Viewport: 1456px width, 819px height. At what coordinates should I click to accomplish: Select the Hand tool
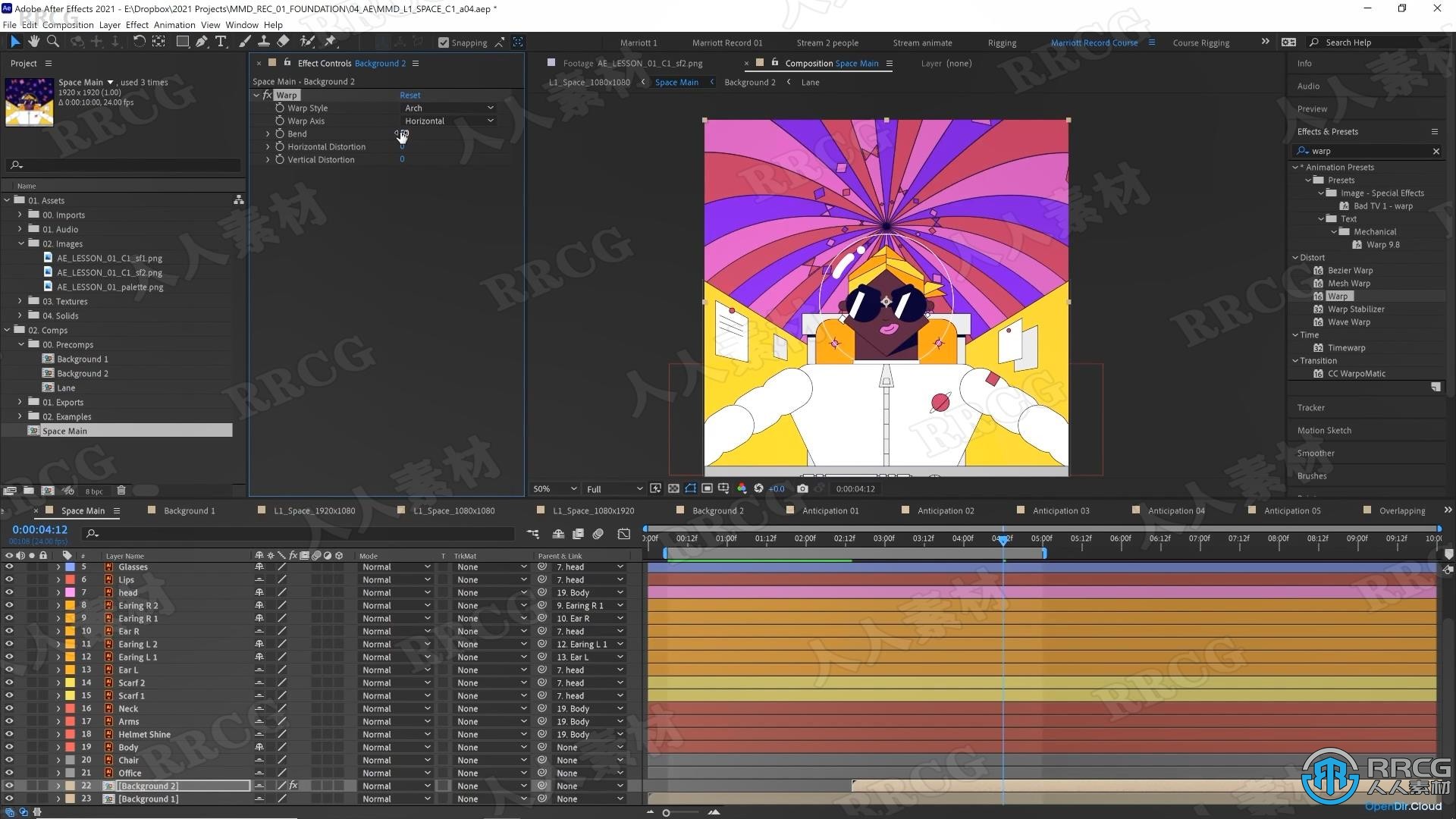33,42
